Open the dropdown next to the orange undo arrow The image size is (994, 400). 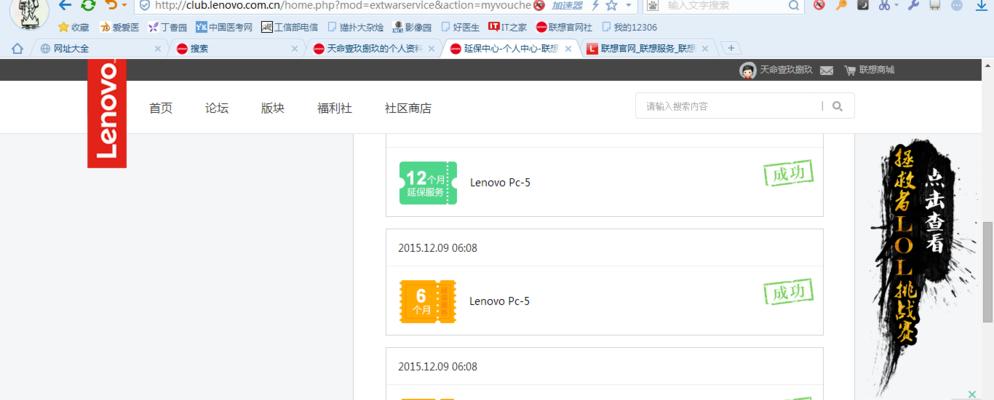tap(124, 5)
